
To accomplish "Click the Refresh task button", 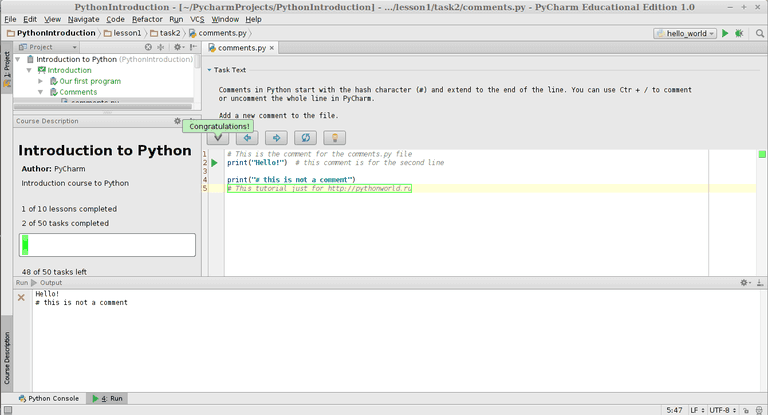I will 305,138.
